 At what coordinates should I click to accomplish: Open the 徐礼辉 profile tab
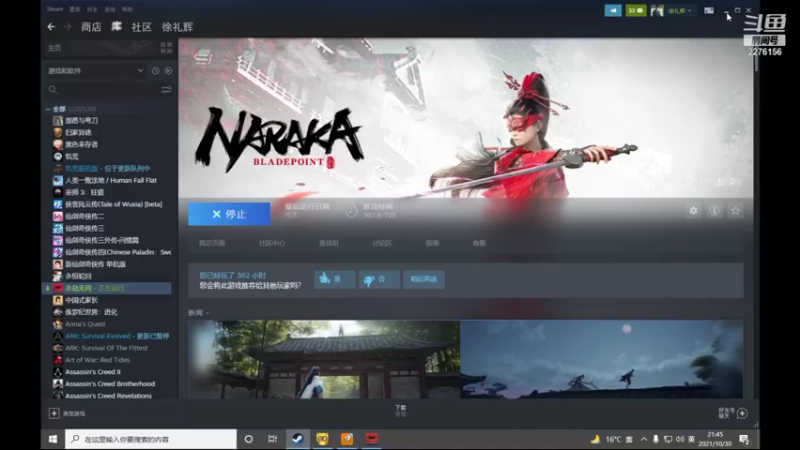coord(177,27)
